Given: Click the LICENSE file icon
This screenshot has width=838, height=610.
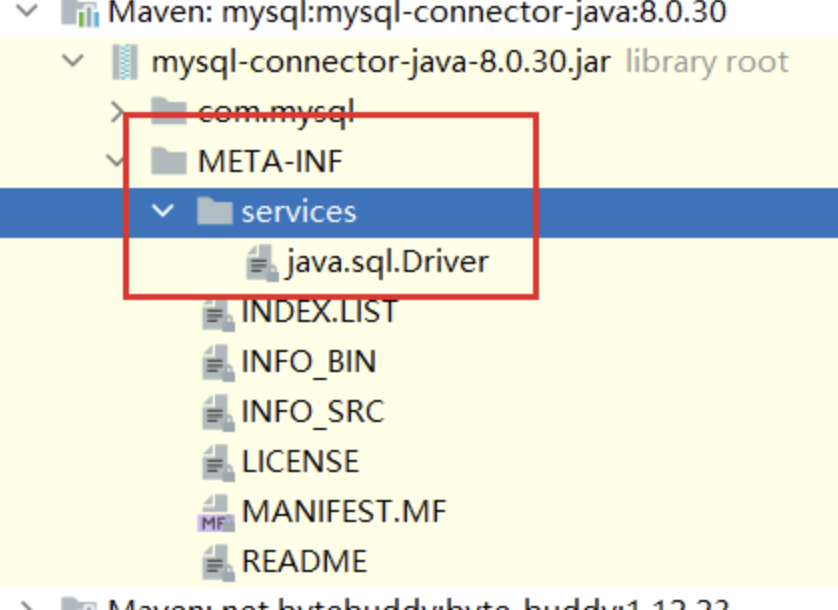Looking at the screenshot, I should pos(218,463).
